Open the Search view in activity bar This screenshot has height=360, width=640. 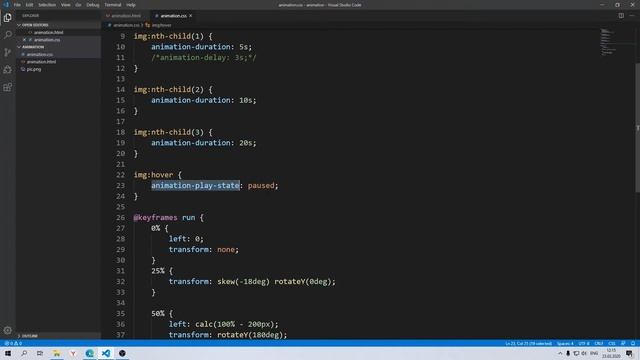coord(7,35)
